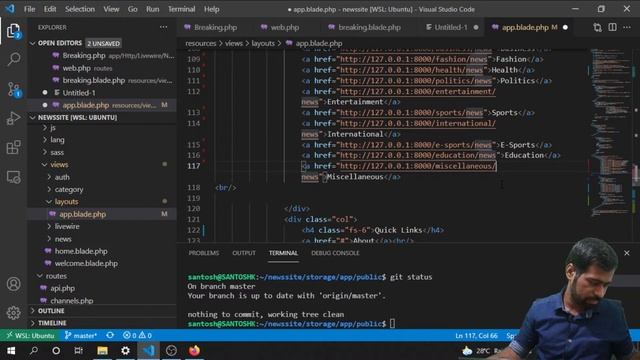
Task: Click the Explorer more actions ellipsis
Action: 163,27
